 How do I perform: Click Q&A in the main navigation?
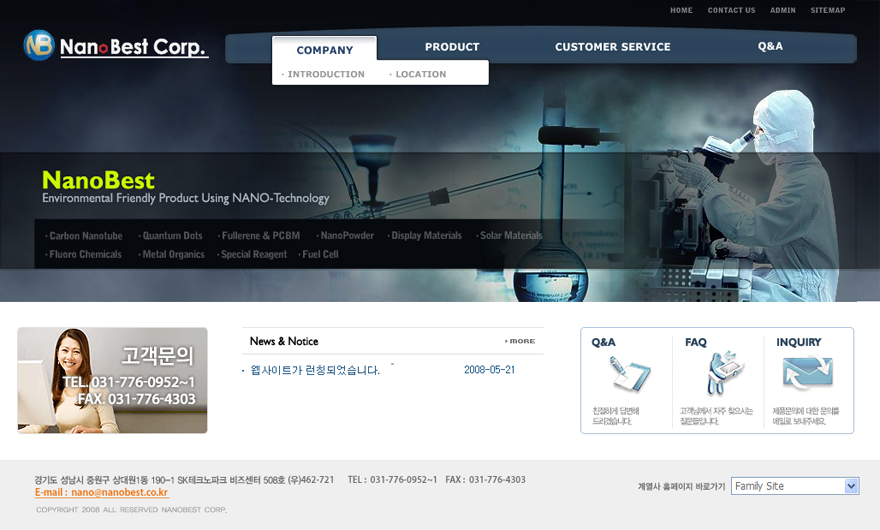[770, 46]
